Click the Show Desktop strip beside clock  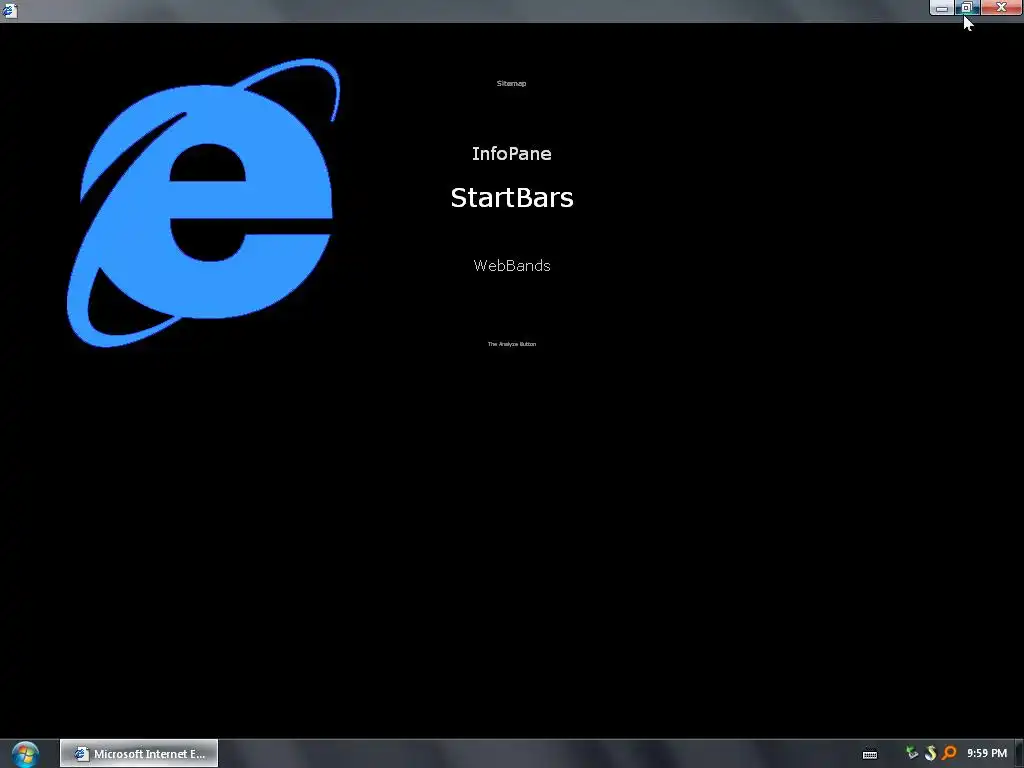point(1019,754)
